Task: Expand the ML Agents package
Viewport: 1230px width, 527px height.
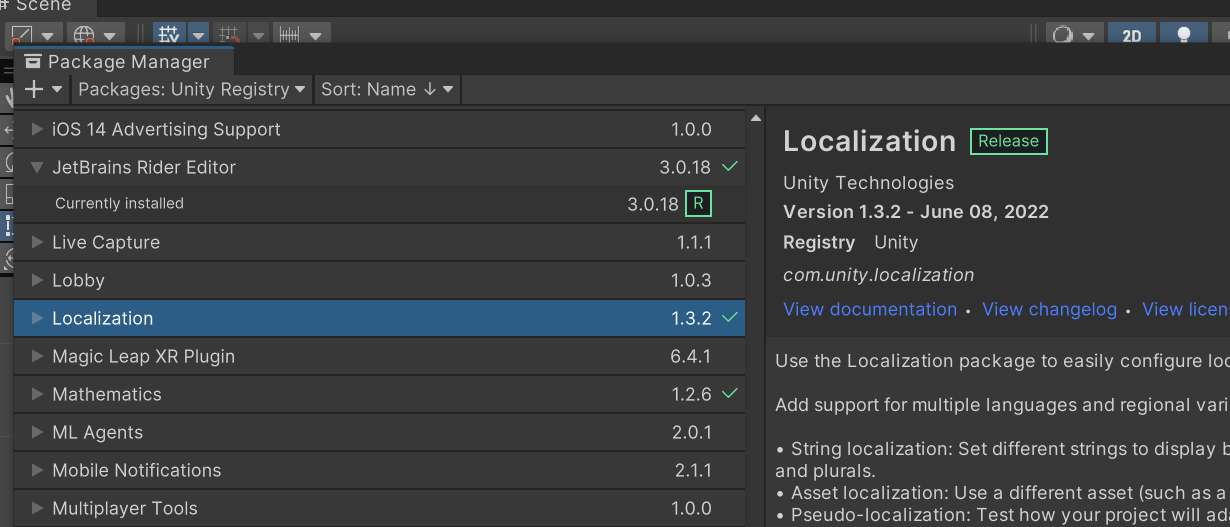Action: click(37, 432)
